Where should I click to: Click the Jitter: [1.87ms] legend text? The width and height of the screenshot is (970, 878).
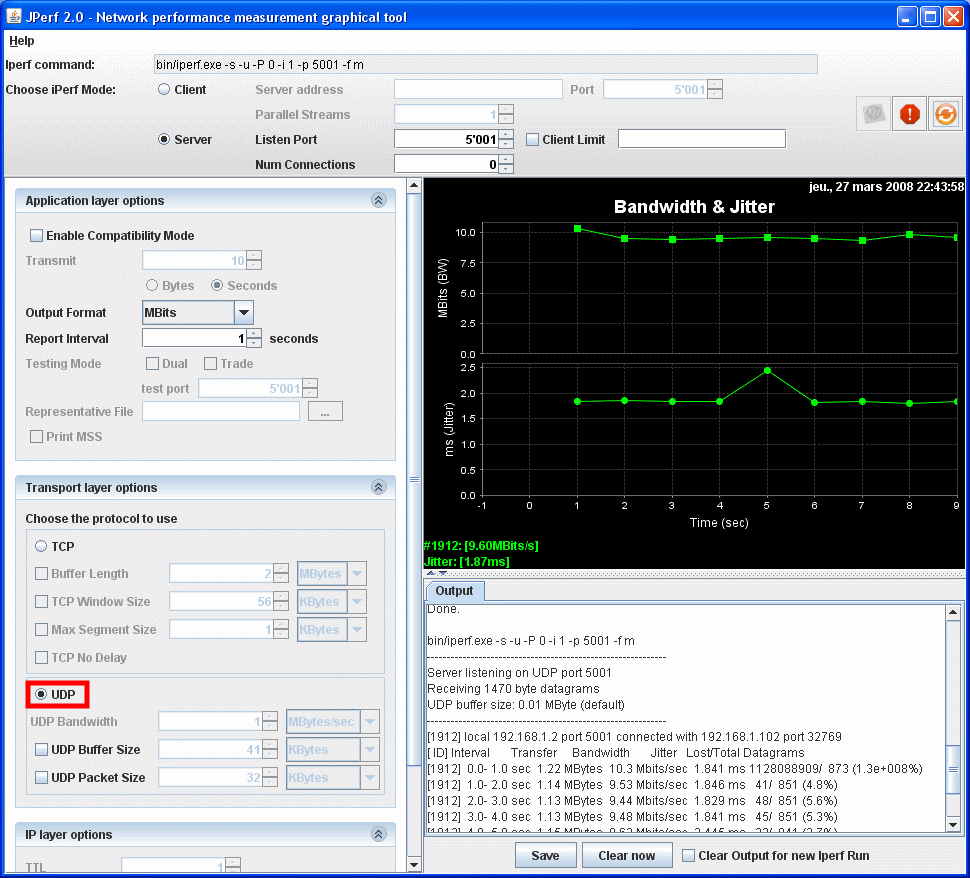point(466,562)
